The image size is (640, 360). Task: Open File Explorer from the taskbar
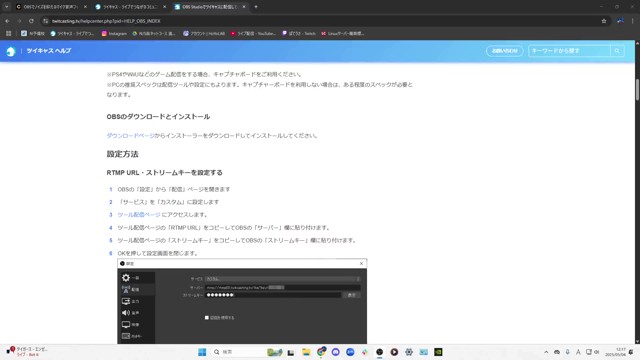coord(306,352)
